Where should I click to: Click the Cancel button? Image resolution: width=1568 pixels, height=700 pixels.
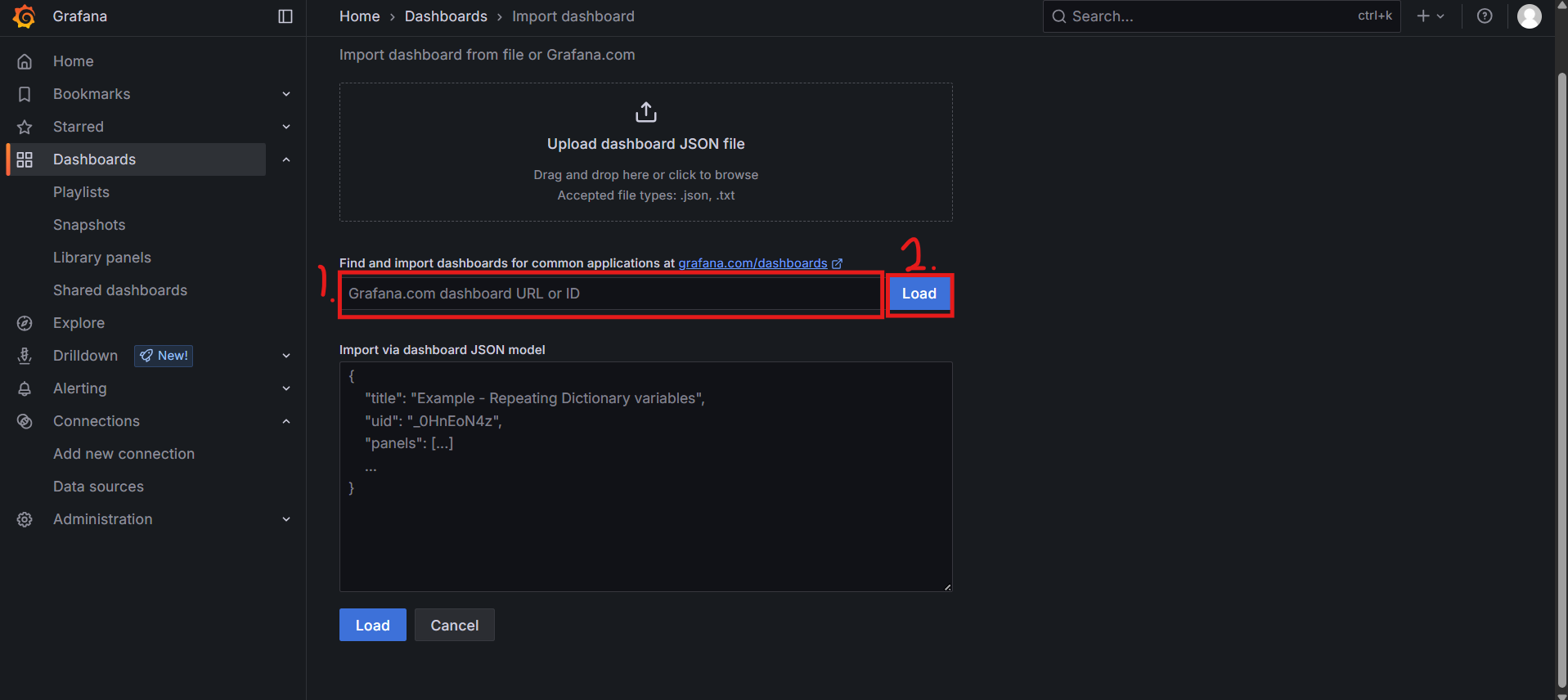(x=455, y=625)
